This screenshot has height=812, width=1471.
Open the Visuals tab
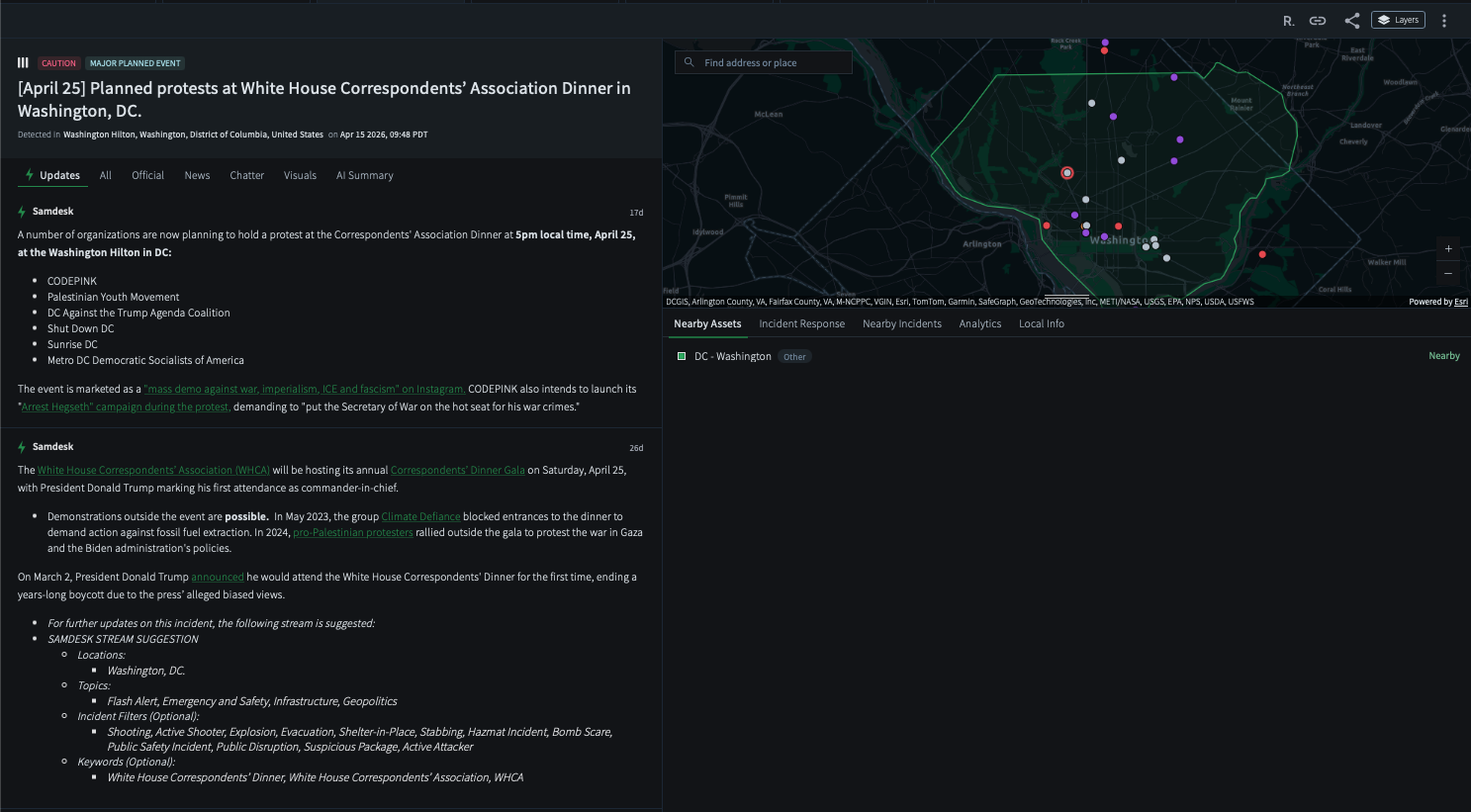coord(300,175)
